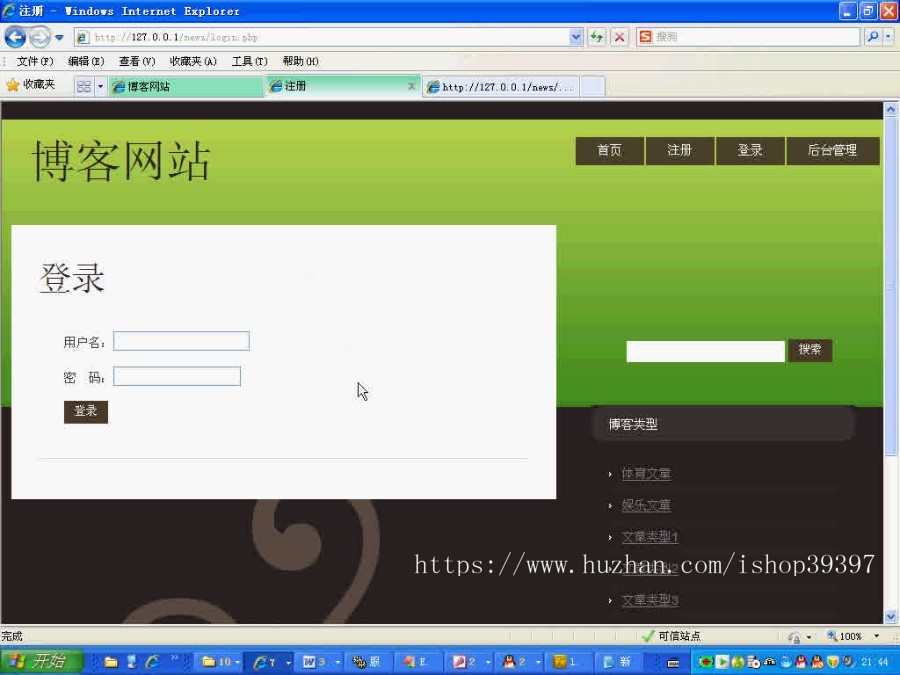Viewport: 900px width, 675px height.
Task: Click the folder icon in Quick Launch
Action: click(111, 662)
